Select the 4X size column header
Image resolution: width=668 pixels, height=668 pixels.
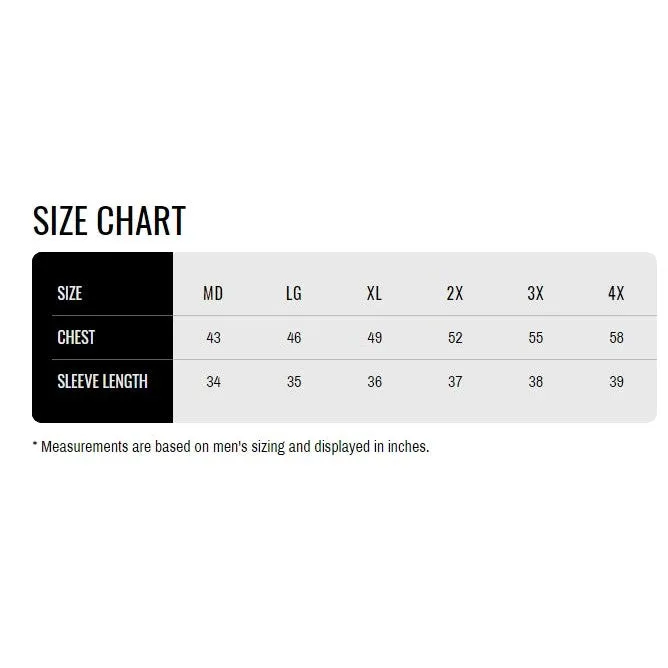click(x=616, y=293)
